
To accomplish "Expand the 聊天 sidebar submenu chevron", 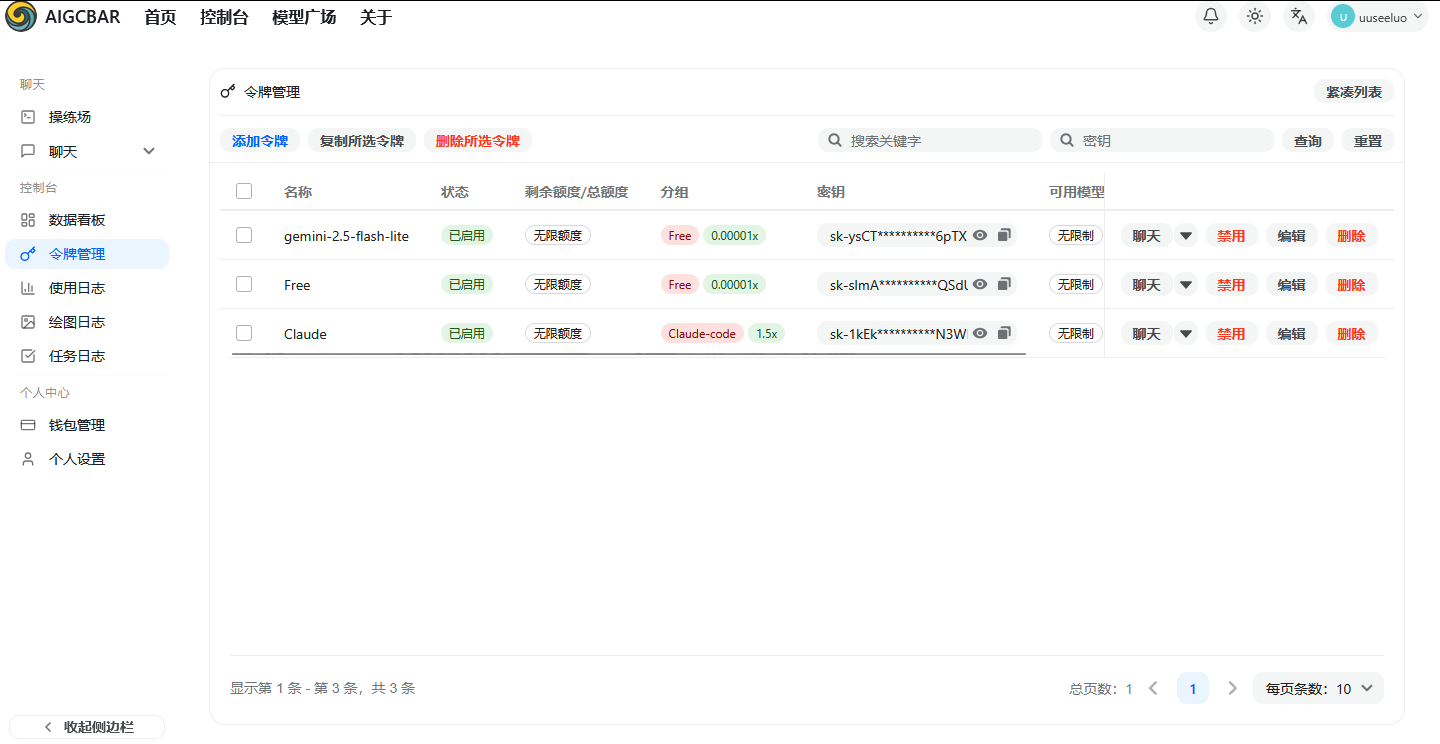I will pyautogui.click(x=149, y=152).
